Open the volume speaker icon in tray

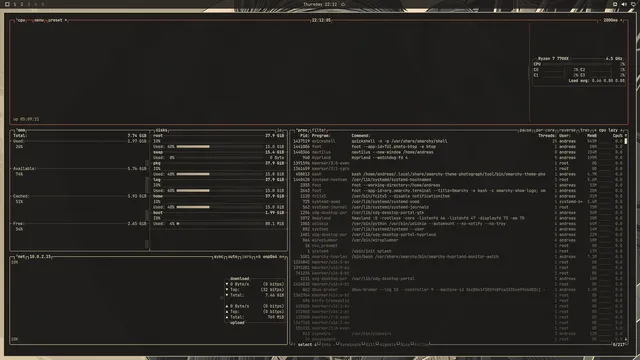[x=624, y=4]
